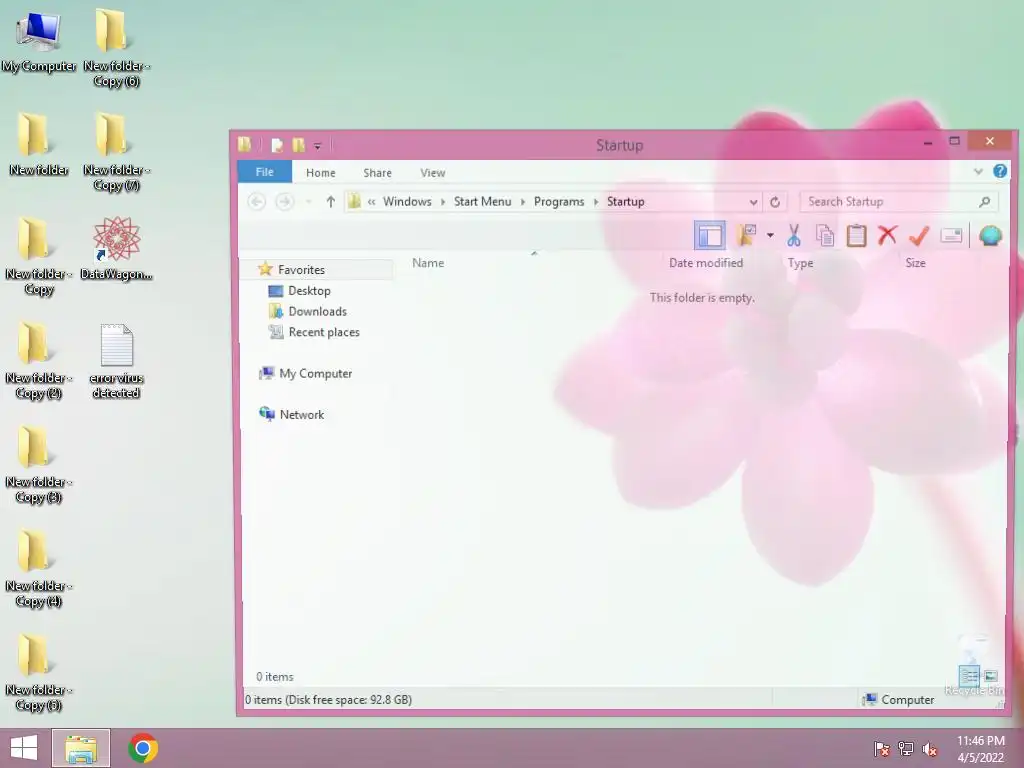
Task: Select New folder - Copy (7) on desktop
Action: tap(116, 153)
